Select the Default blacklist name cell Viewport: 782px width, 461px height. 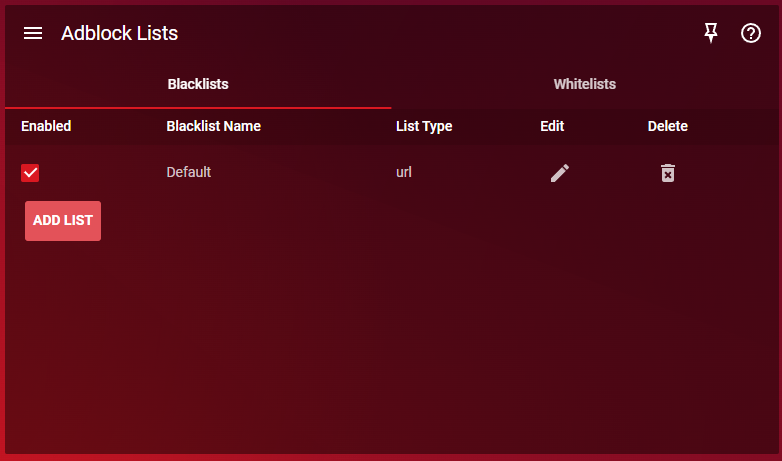[x=188, y=172]
